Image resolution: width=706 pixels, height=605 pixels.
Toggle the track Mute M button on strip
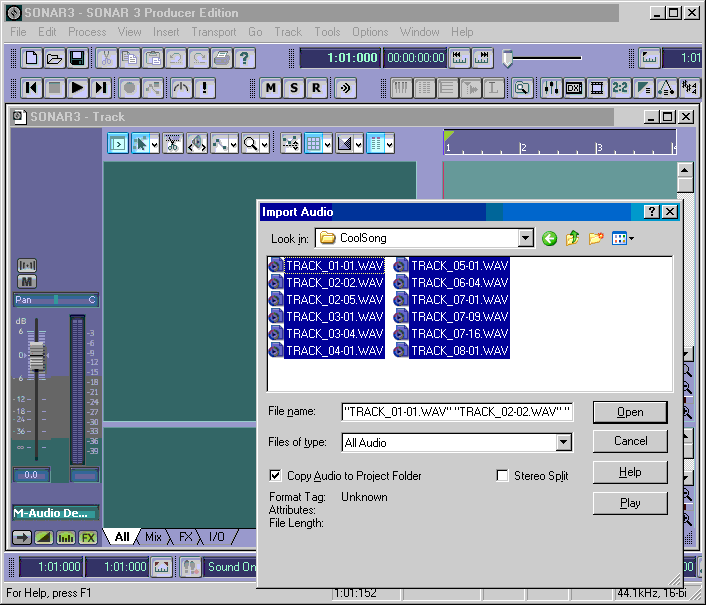(x=27, y=282)
